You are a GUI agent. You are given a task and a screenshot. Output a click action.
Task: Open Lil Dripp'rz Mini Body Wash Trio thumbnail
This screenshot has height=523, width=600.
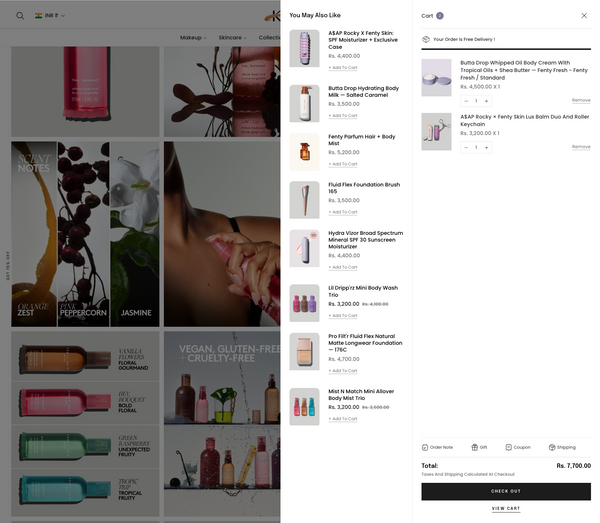(304, 303)
